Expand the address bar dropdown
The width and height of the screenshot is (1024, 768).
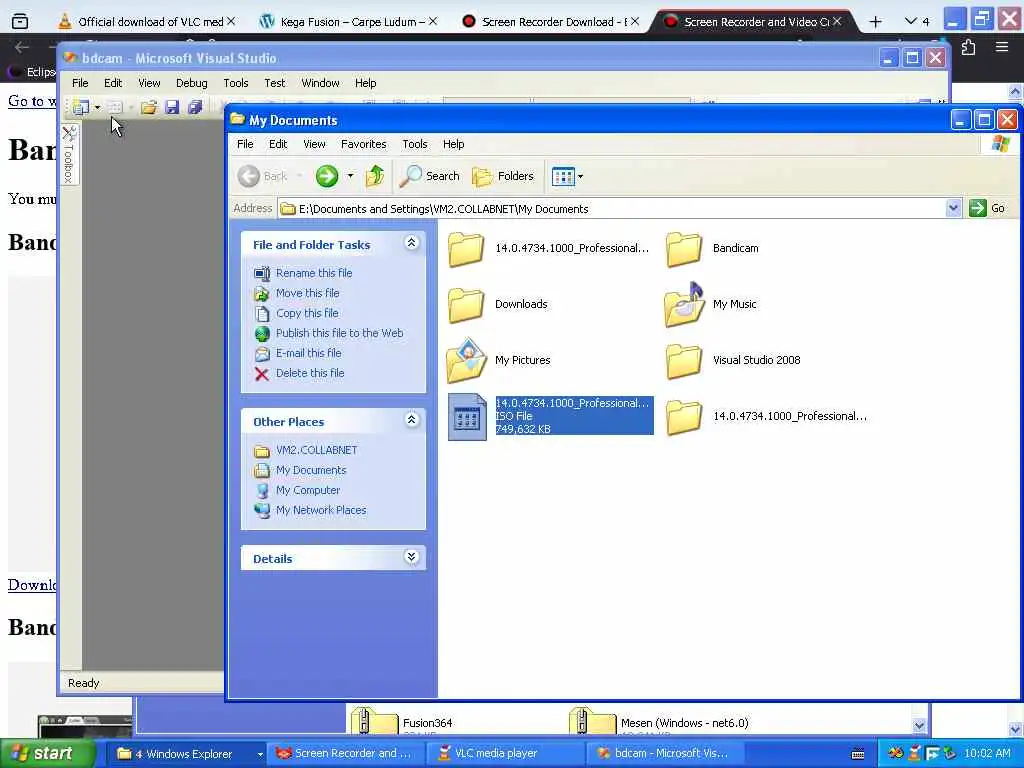[x=953, y=208]
